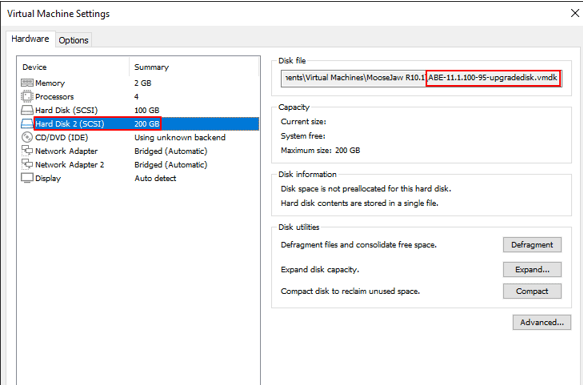This screenshot has height=385, width=583.
Task: Select the Network Adapter 2 row label
Action: point(70,164)
